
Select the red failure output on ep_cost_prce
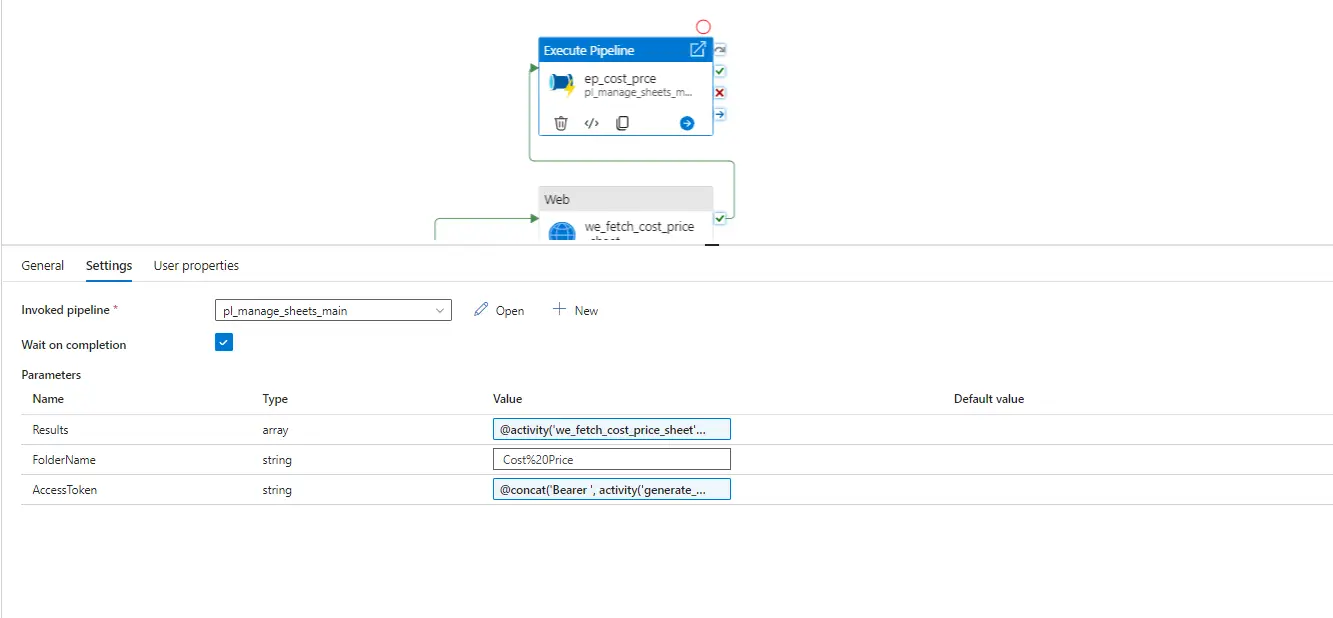(719, 92)
